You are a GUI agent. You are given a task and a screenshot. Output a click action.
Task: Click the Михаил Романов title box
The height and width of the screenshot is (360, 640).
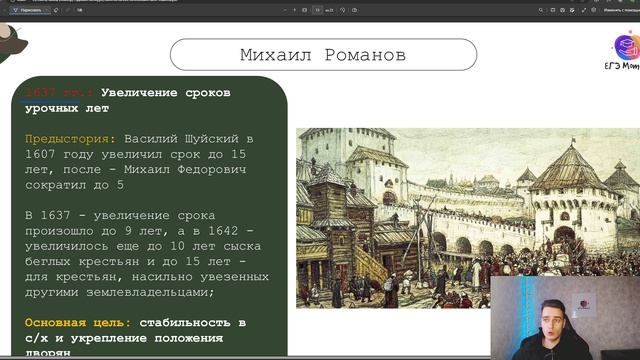[323, 55]
